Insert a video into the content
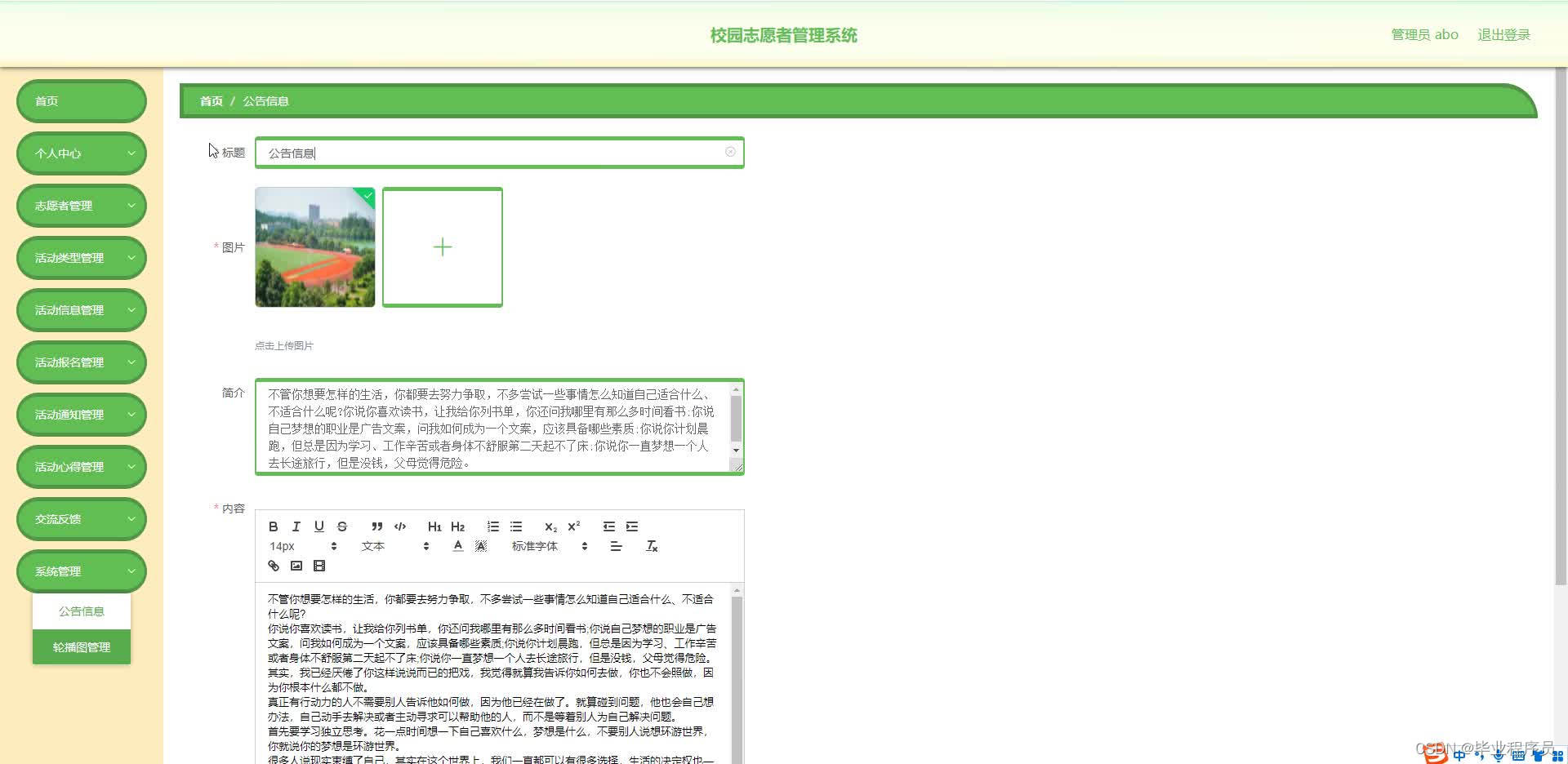Viewport: 1568px width, 764px height. 319,566
